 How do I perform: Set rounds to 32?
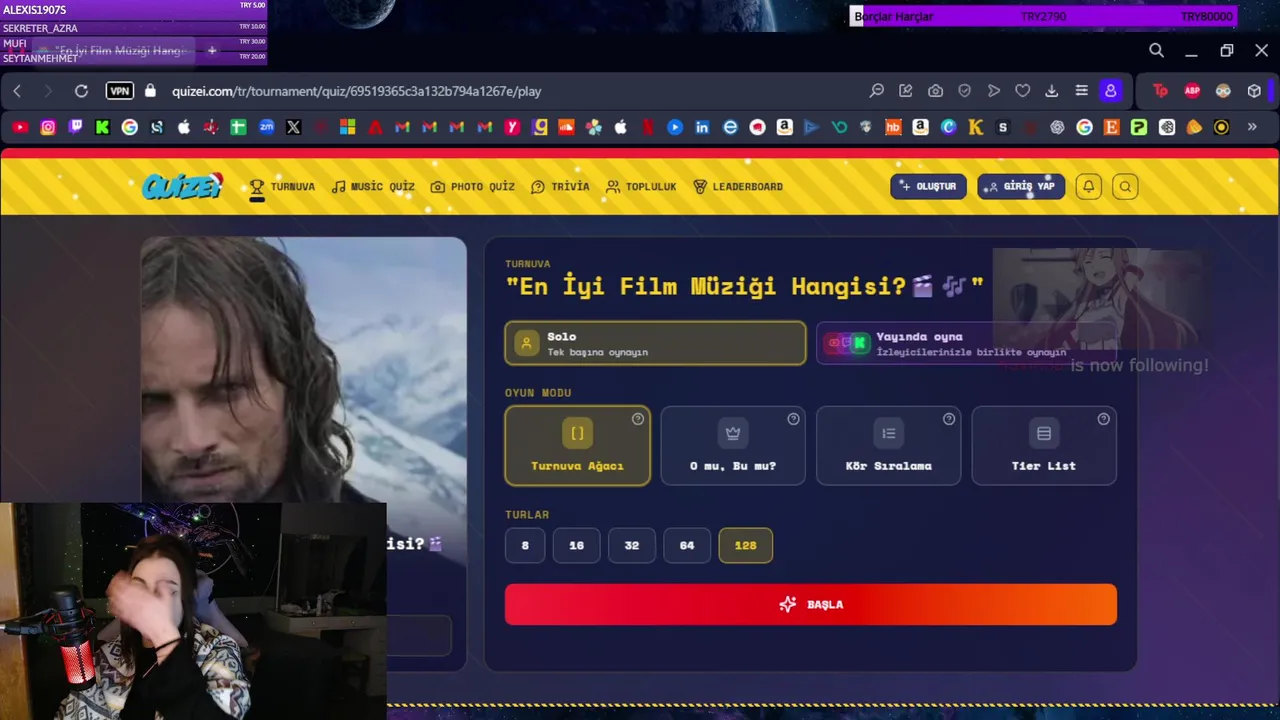[x=631, y=545]
